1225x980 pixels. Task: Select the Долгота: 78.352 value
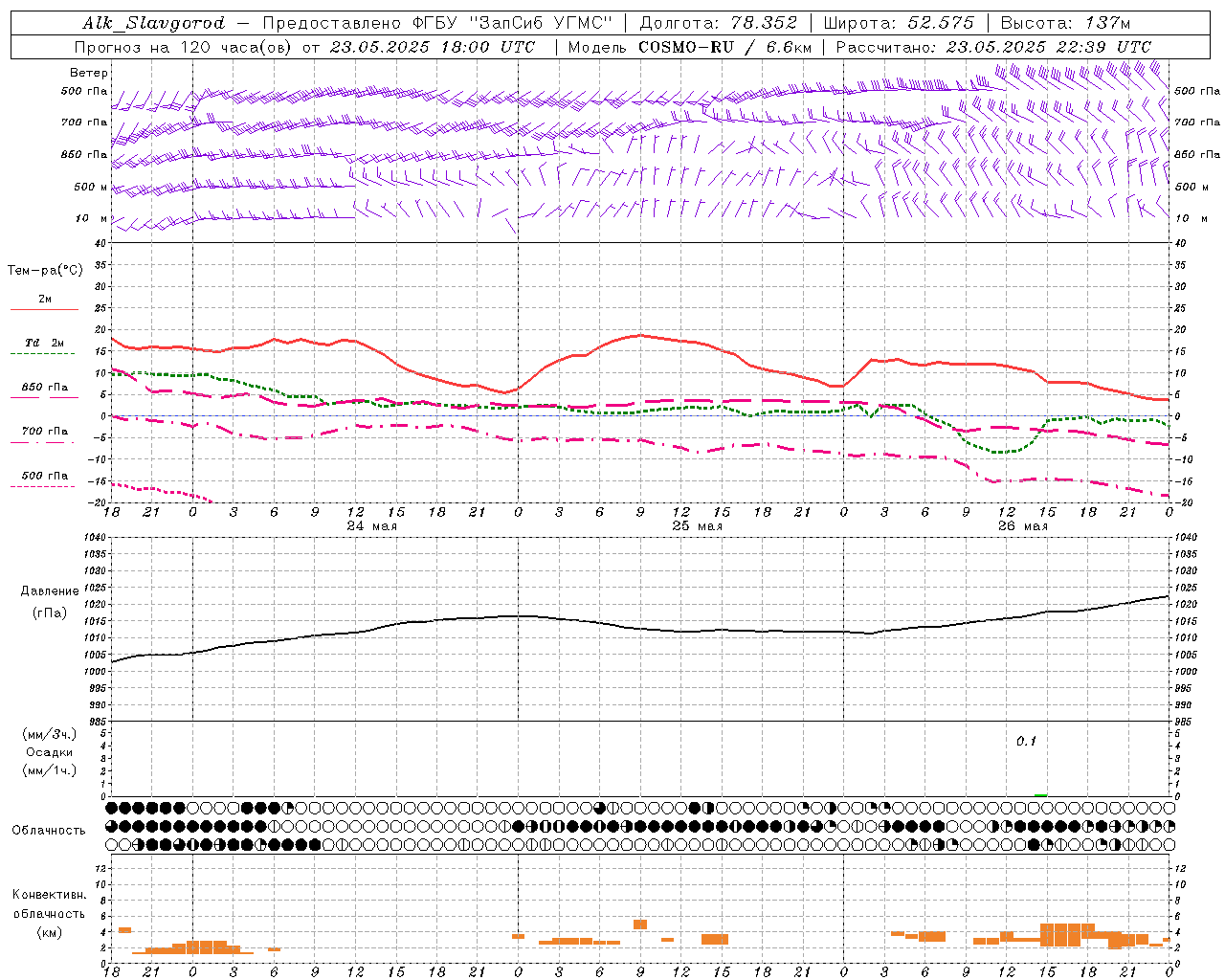(718, 23)
